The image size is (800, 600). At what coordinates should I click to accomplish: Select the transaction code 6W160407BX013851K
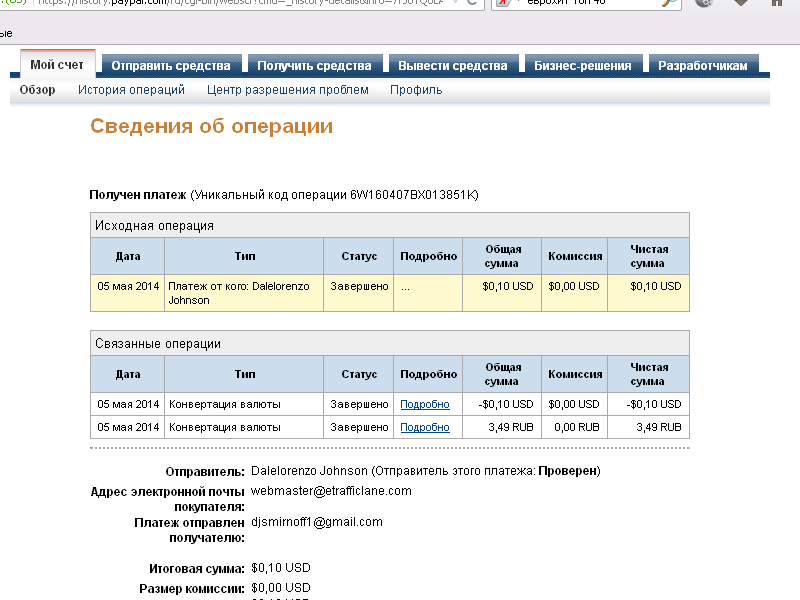point(412,194)
